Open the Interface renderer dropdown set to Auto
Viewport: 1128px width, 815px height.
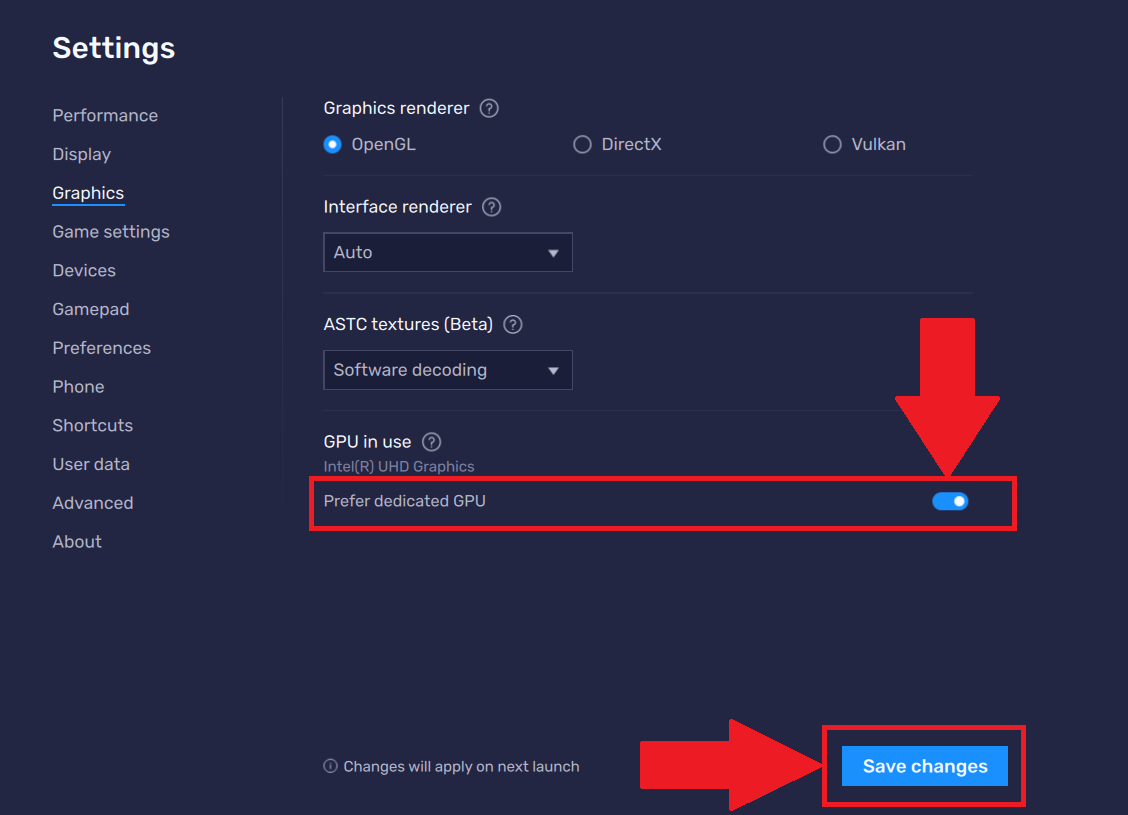click(x=447, y=252)
